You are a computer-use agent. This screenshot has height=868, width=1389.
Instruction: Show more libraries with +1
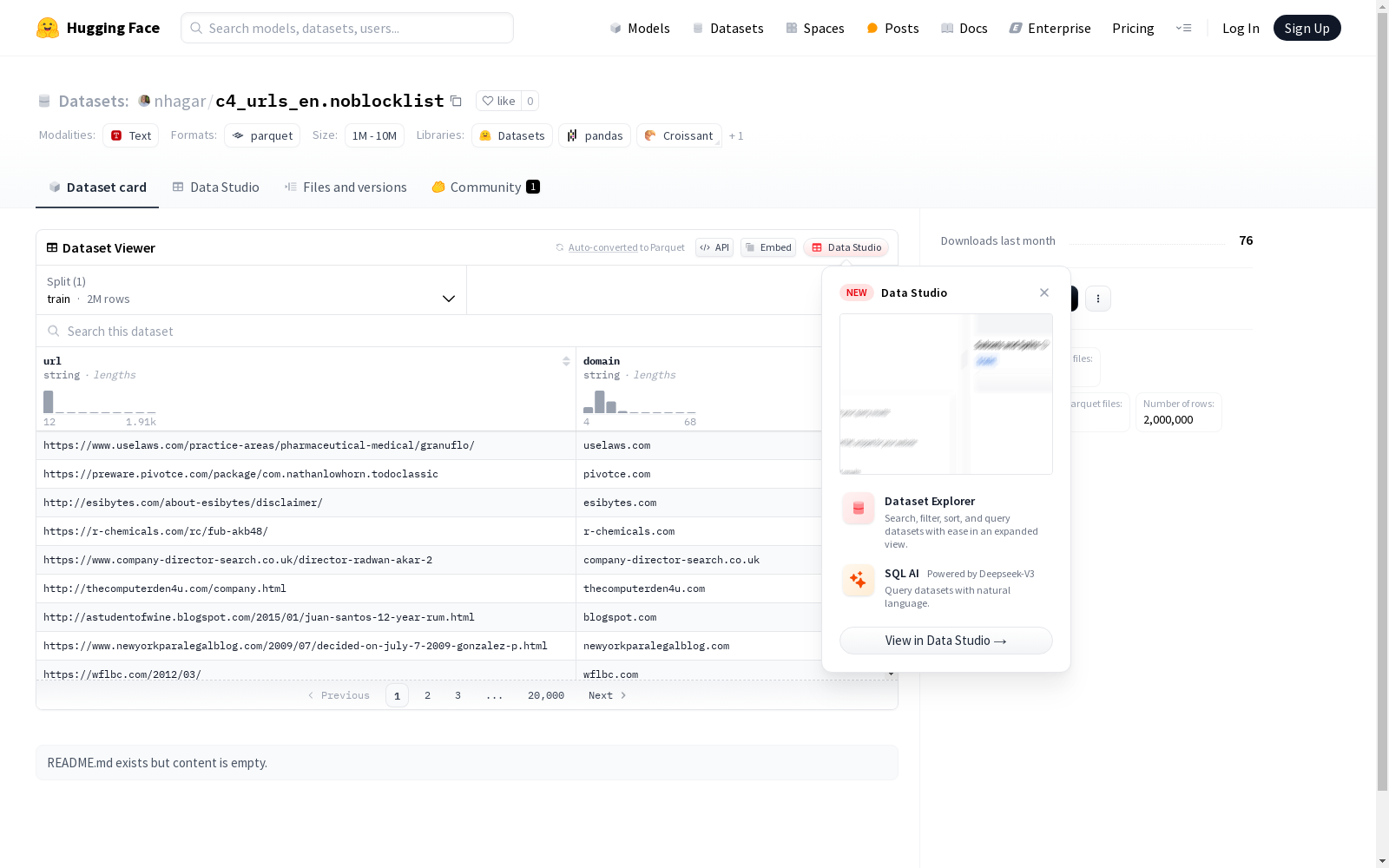pos(736,135)
